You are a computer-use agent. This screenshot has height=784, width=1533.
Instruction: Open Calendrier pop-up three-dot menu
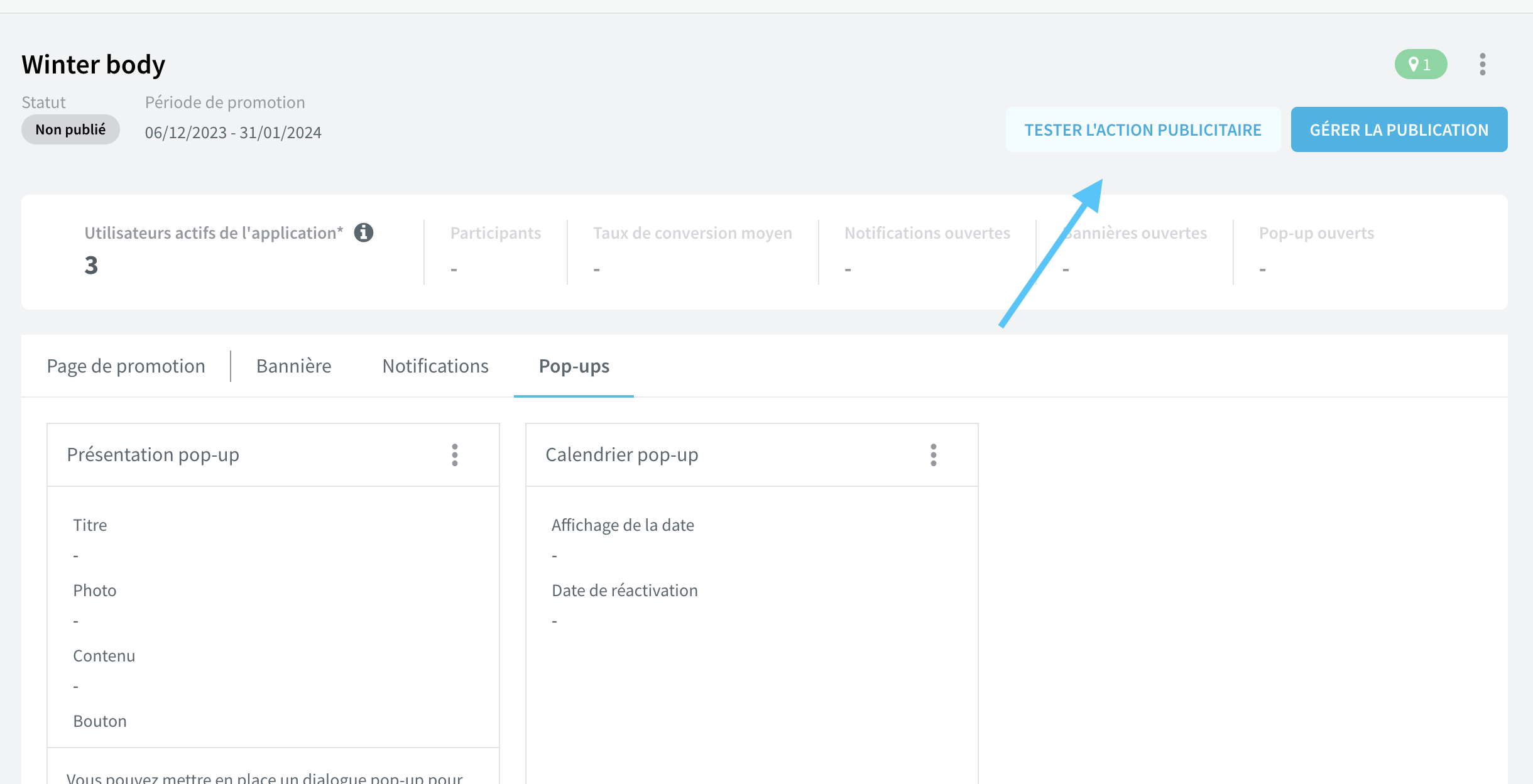[x=934, y=455]
